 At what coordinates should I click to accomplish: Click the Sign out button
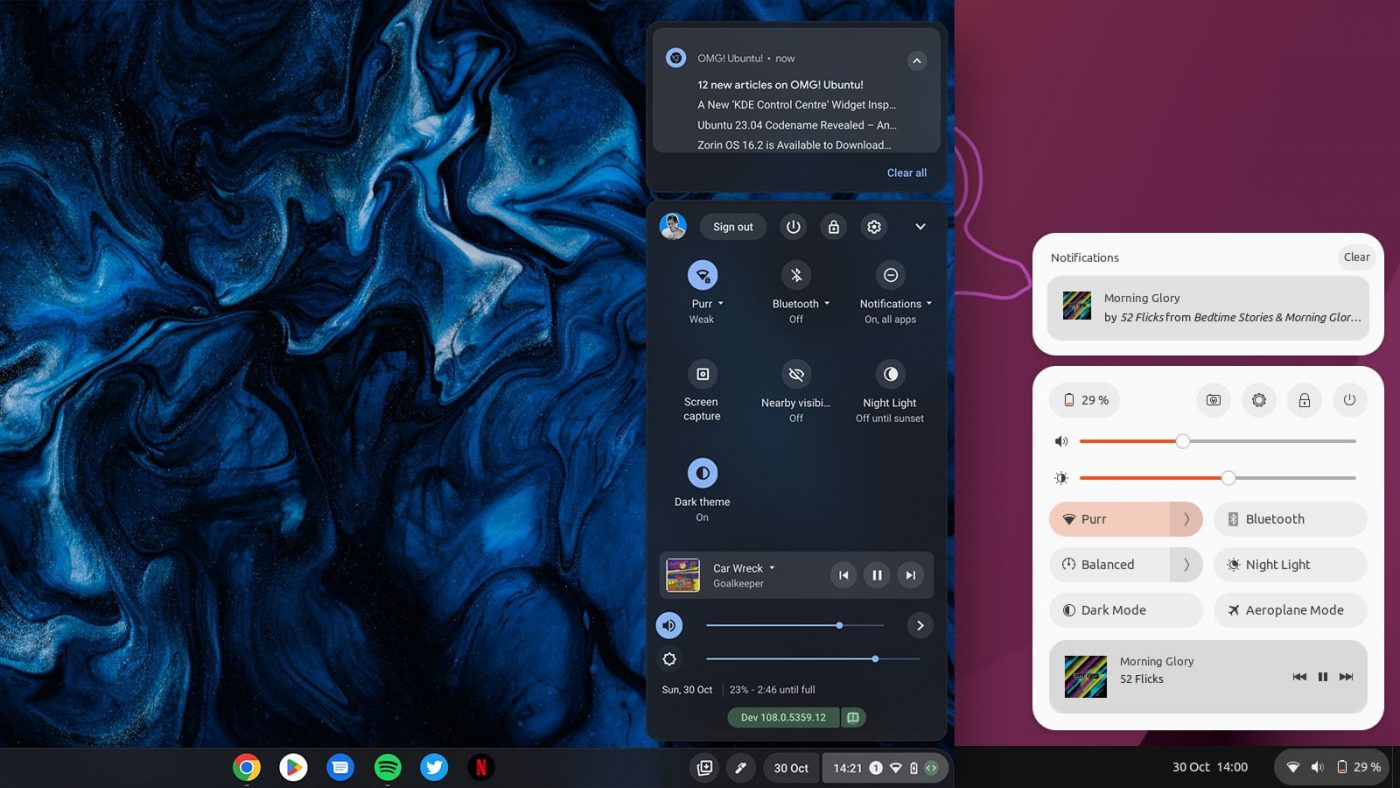[x=732, y=227]
